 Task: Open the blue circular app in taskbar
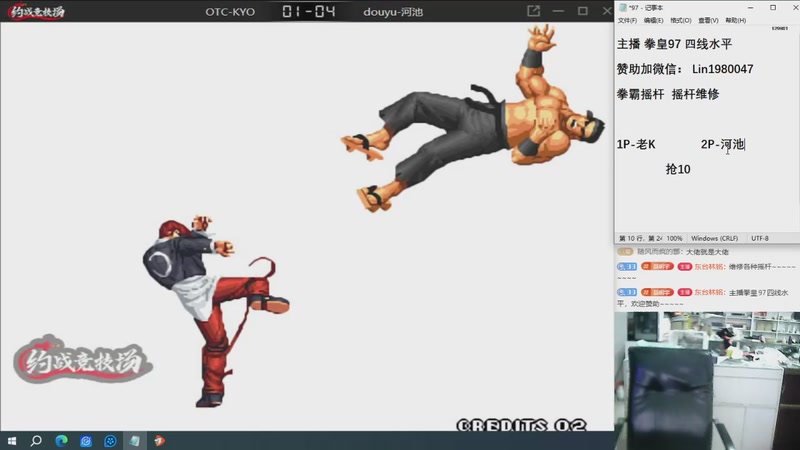point(86,440)
